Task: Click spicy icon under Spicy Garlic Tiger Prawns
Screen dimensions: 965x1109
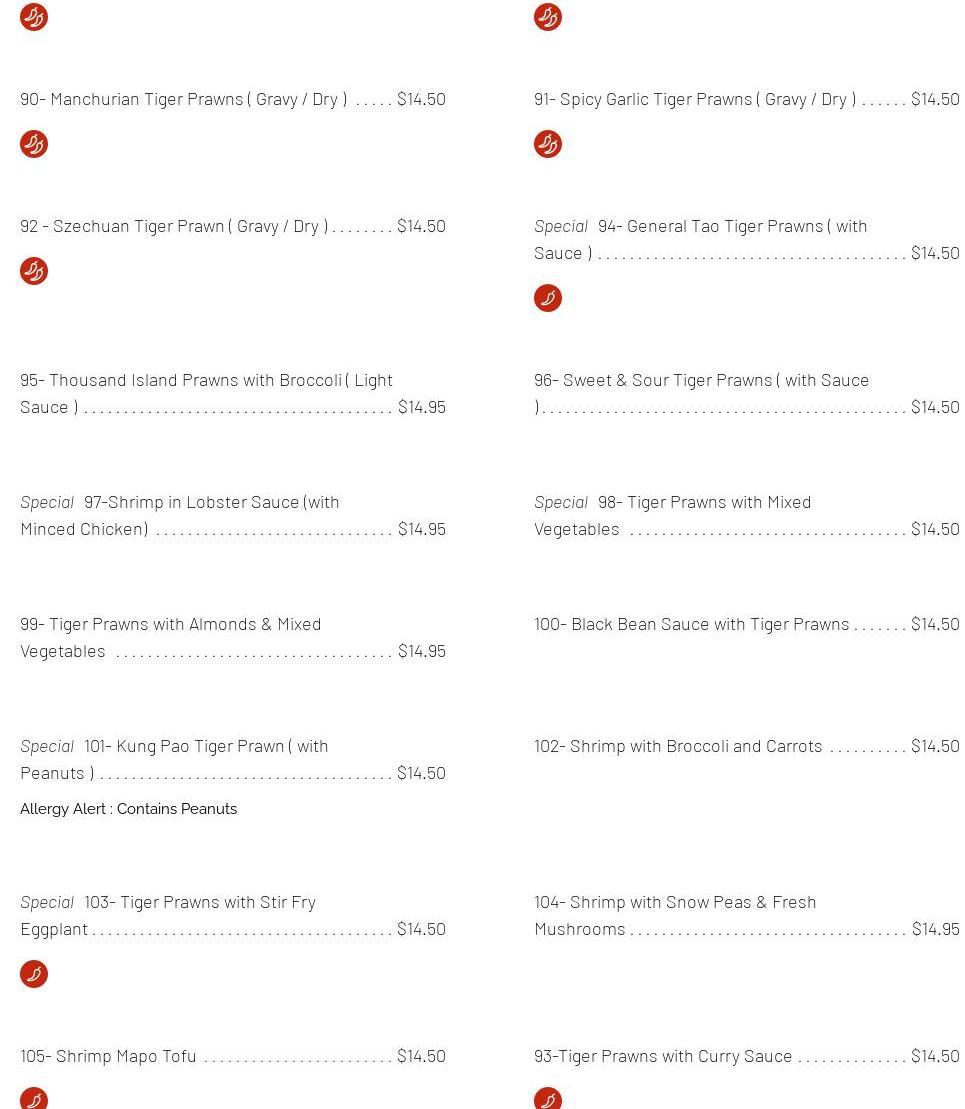Action: pos(548,144)
